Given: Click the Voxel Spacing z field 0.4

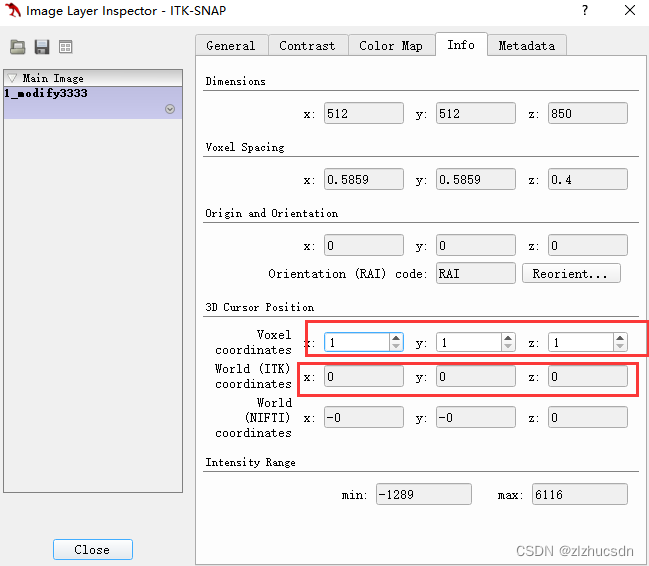Looking at the screenshot, I should [x=588, y=179].
